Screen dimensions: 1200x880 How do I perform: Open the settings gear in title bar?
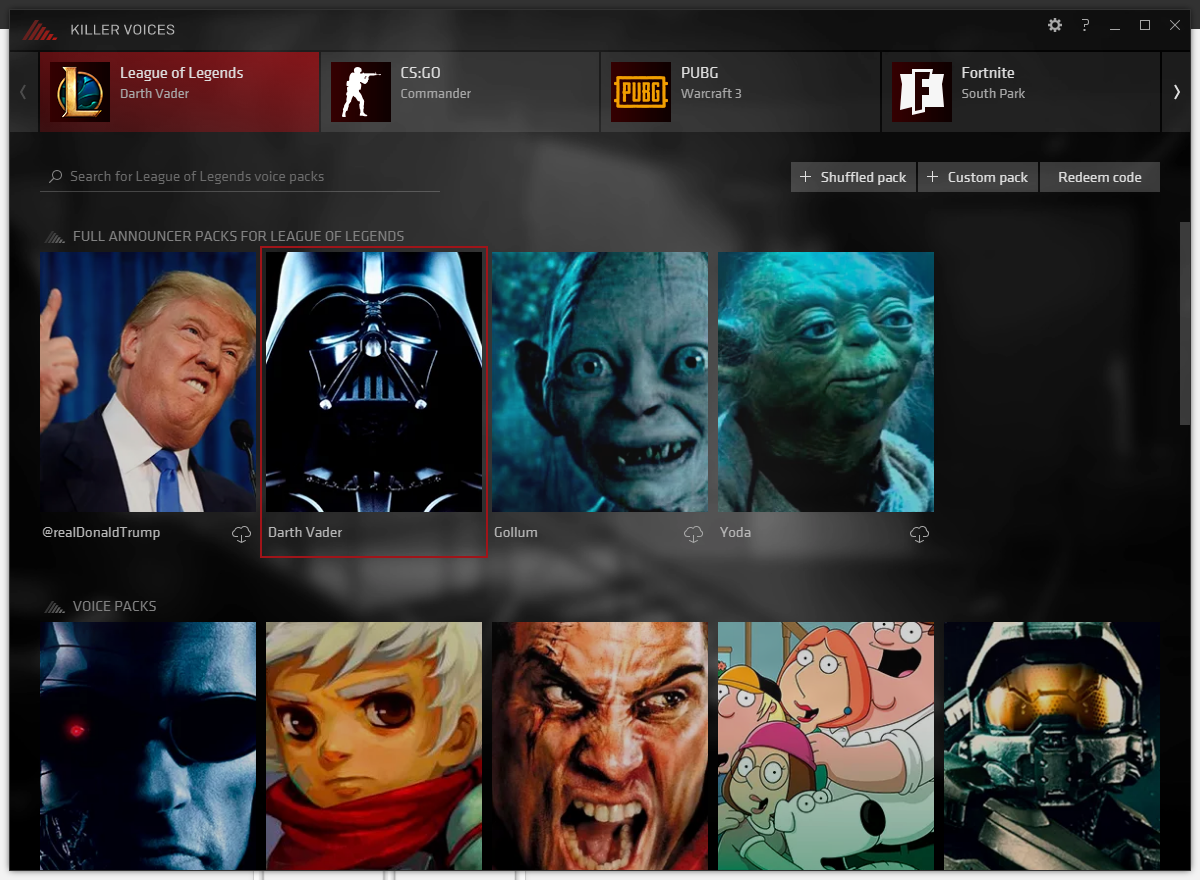1055,25
